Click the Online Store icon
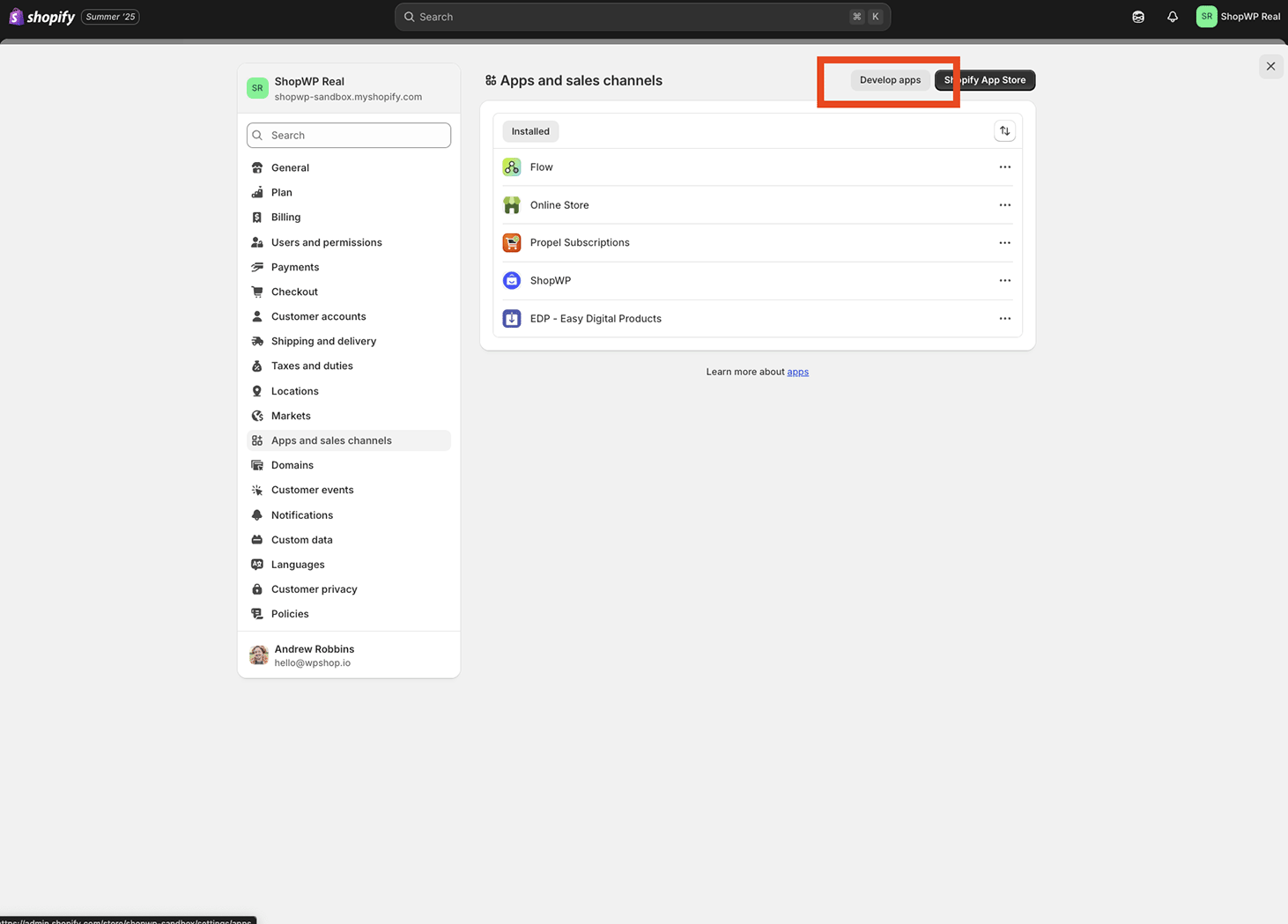 tap(512, 205)
